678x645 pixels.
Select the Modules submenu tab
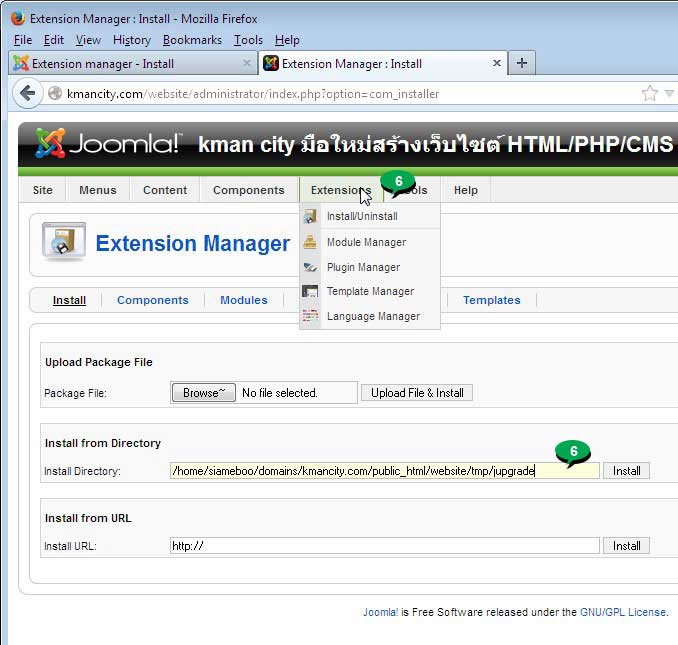[x=244, y=300]
